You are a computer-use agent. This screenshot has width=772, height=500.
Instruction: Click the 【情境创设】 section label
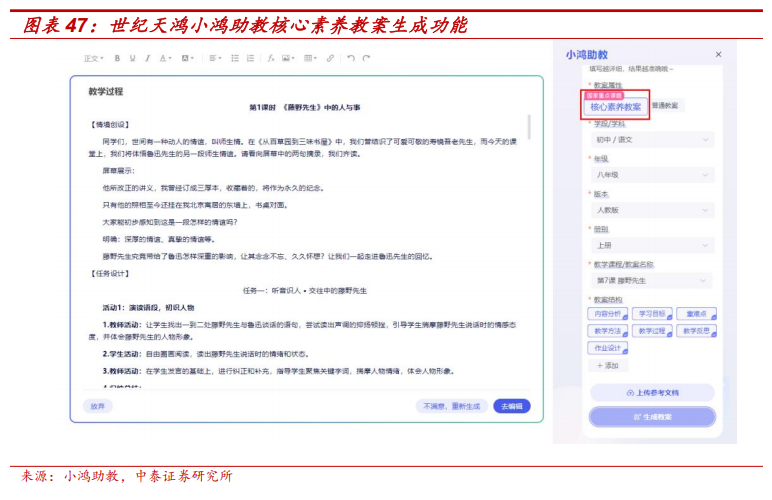pyautogui.click(x=110, y=125)
